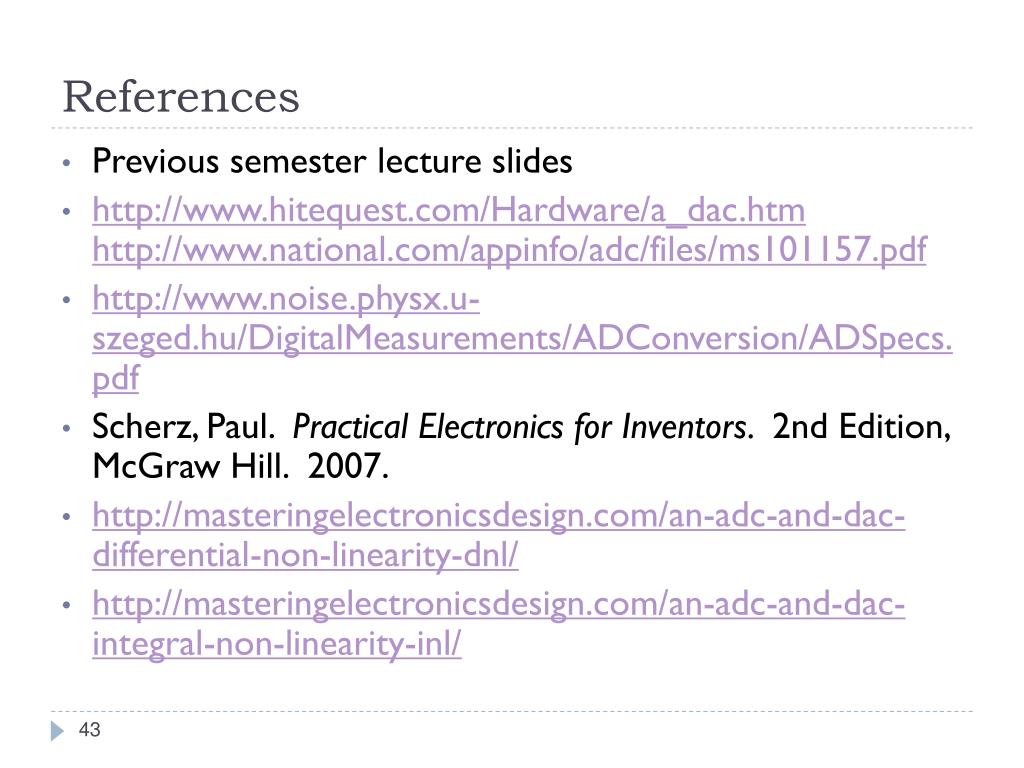Select the "Previous semester lecture slides" text
This screenshot has width=1024, height=768.
point(332,161)
